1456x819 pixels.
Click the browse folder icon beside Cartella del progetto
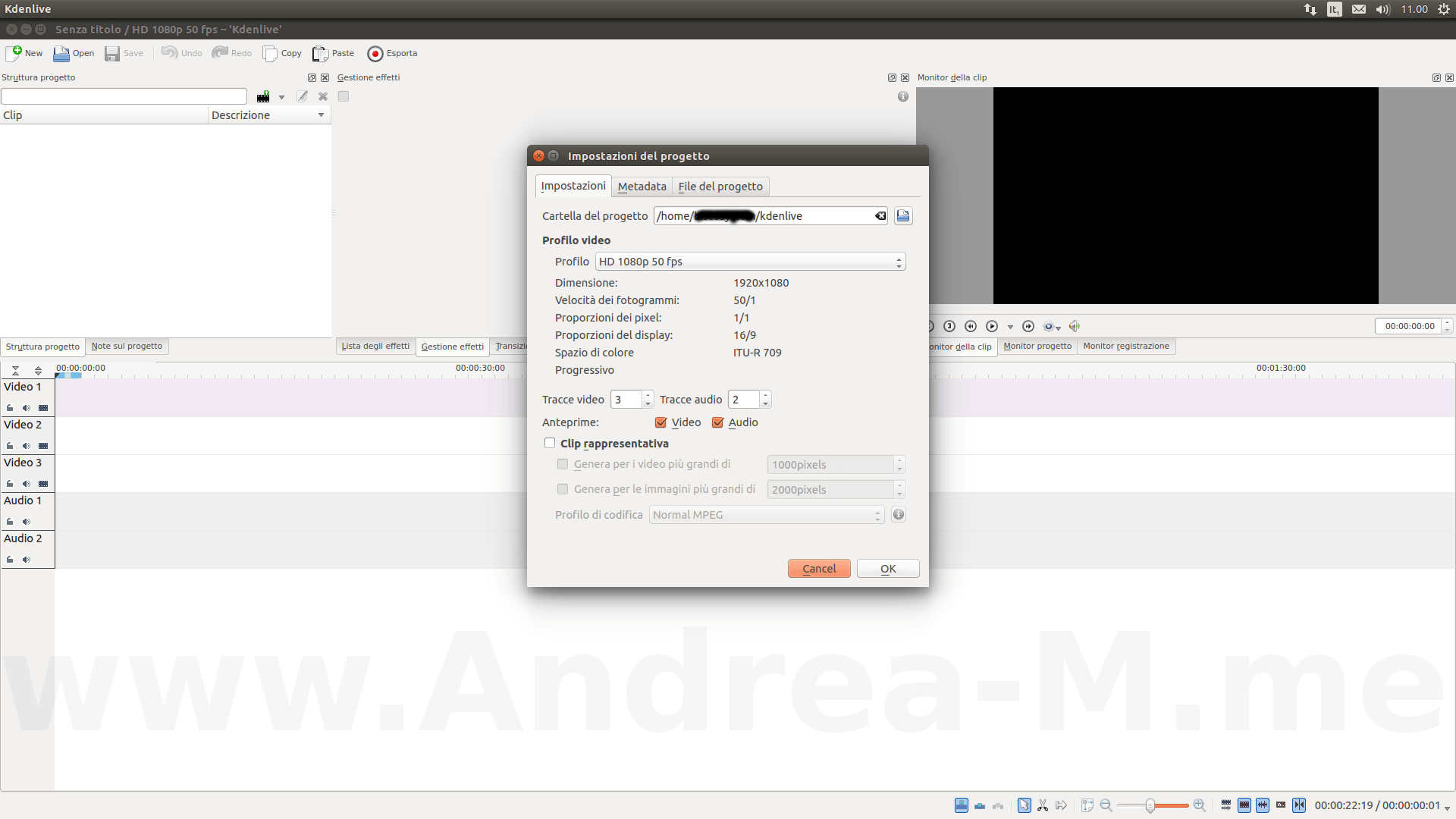(903, 216)
